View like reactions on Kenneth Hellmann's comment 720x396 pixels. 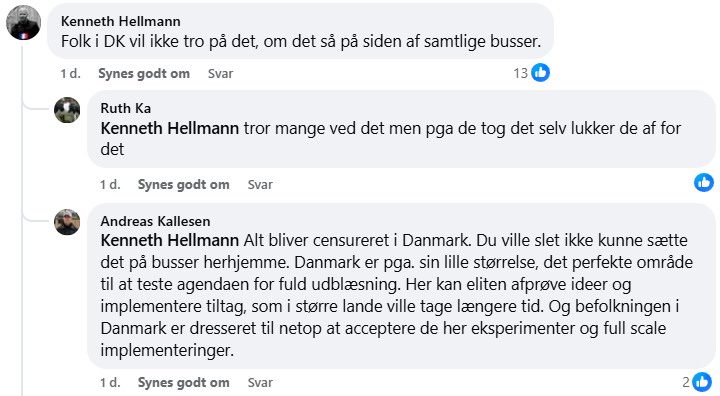(x=531, y=73)
